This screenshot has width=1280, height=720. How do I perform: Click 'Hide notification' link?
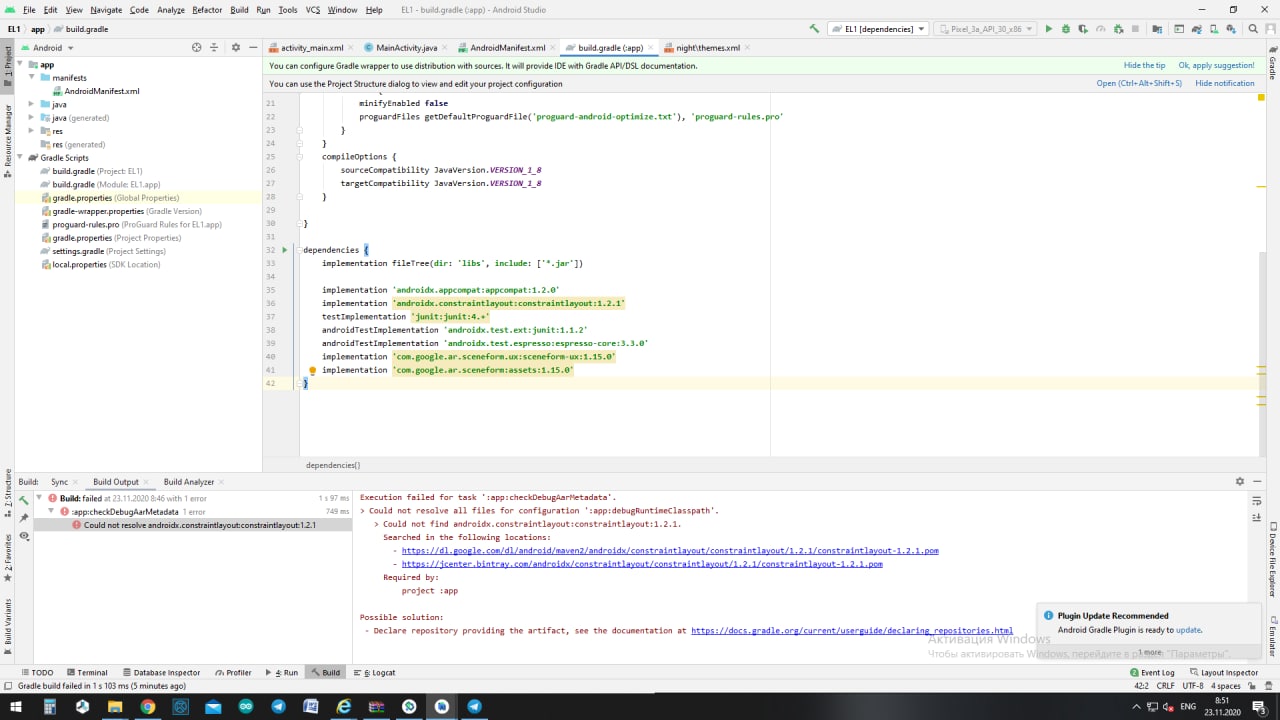pyautogui.click(x=1225, y=83)
